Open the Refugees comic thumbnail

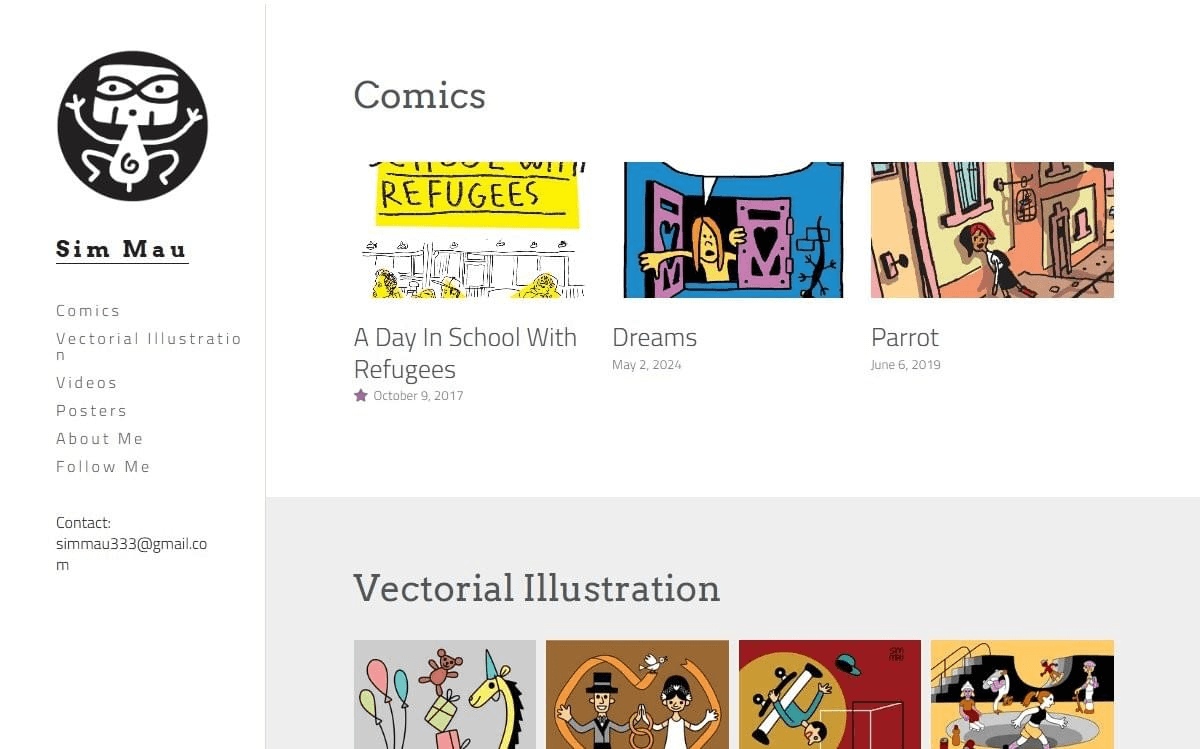click(x=469, y=230)
